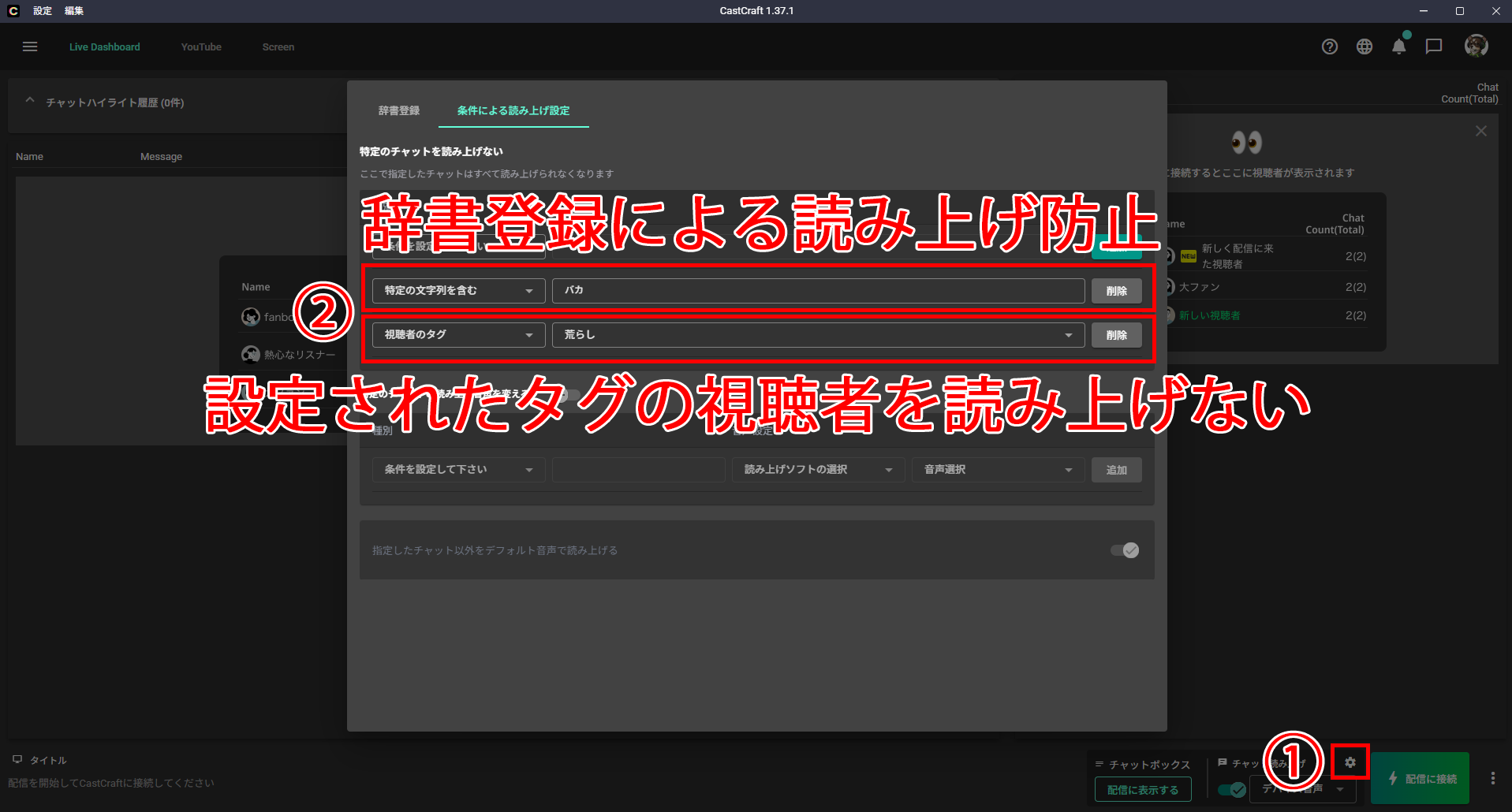The height and width of the screenshot is (812, 1512).
Task: Open 条件を設定して下さい dropdown in voice section
Action: [459, 470]
